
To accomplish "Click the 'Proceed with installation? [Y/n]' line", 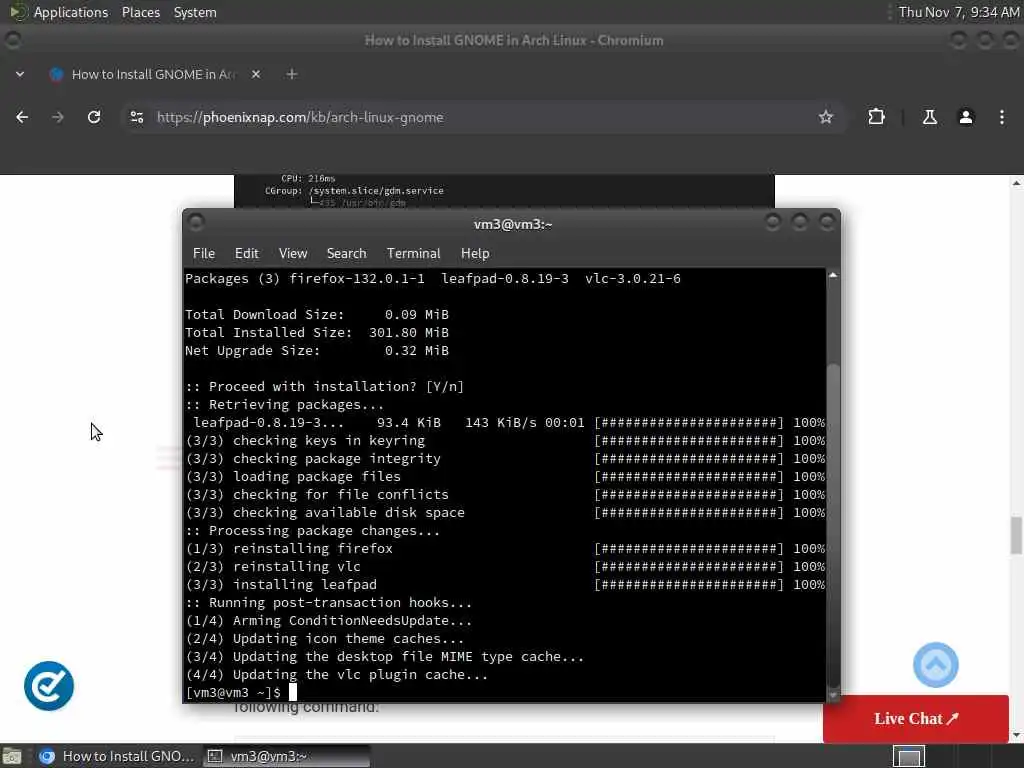I will pos(325,386).
